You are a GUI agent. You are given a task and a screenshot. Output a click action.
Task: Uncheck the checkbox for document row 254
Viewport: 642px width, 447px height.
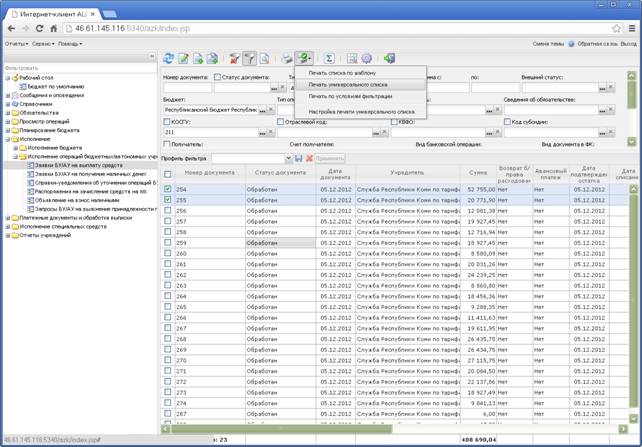coord(168,188)
